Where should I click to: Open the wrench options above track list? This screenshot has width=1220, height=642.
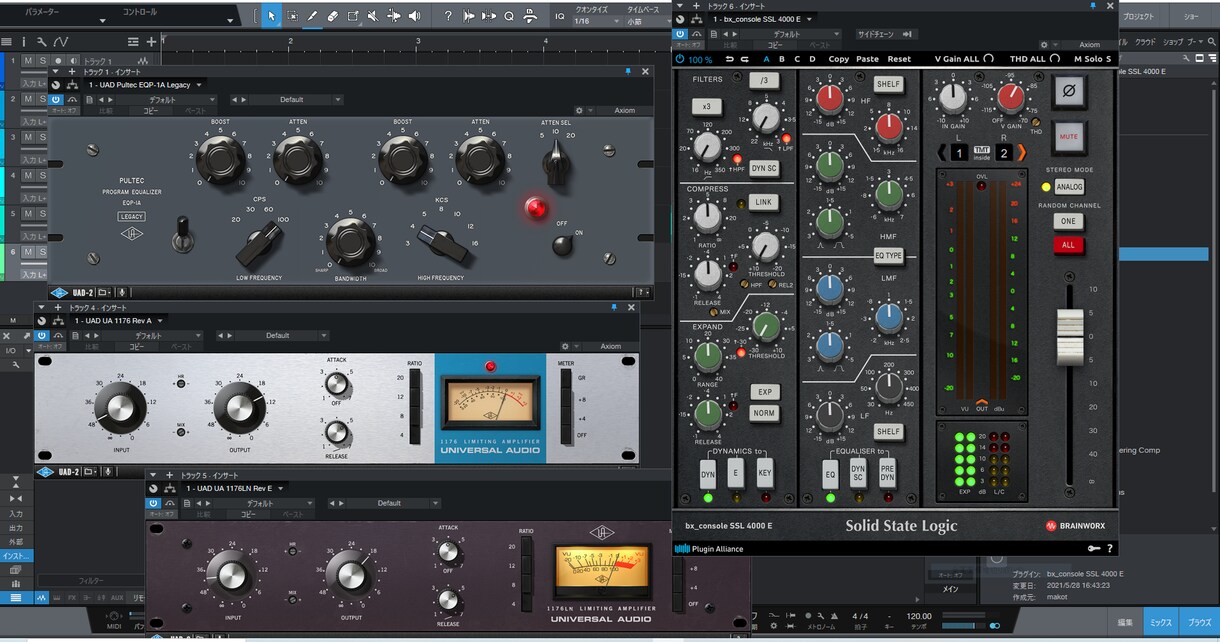pos(41,42)
